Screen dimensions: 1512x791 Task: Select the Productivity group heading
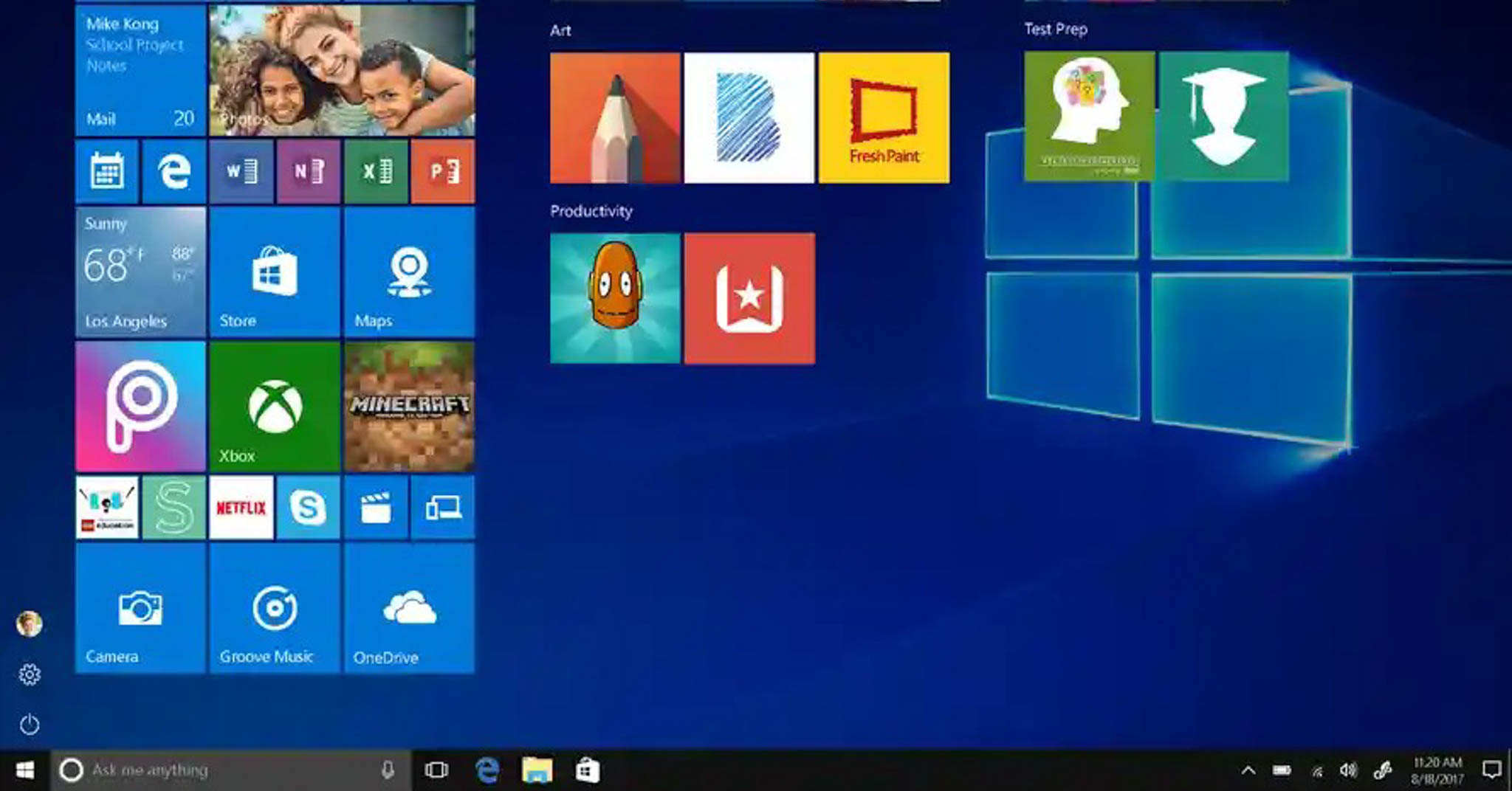coord(591,211)
